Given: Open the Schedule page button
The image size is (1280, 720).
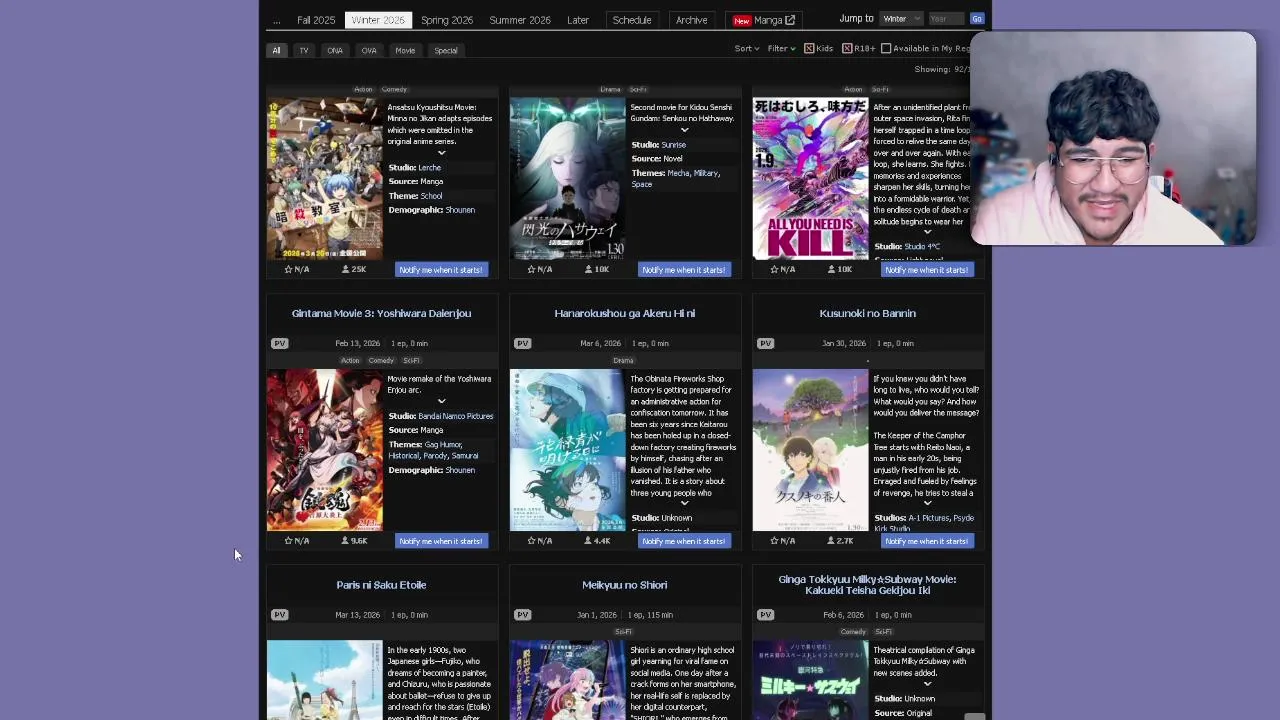Looking at the screenshot, I should 632,20.
